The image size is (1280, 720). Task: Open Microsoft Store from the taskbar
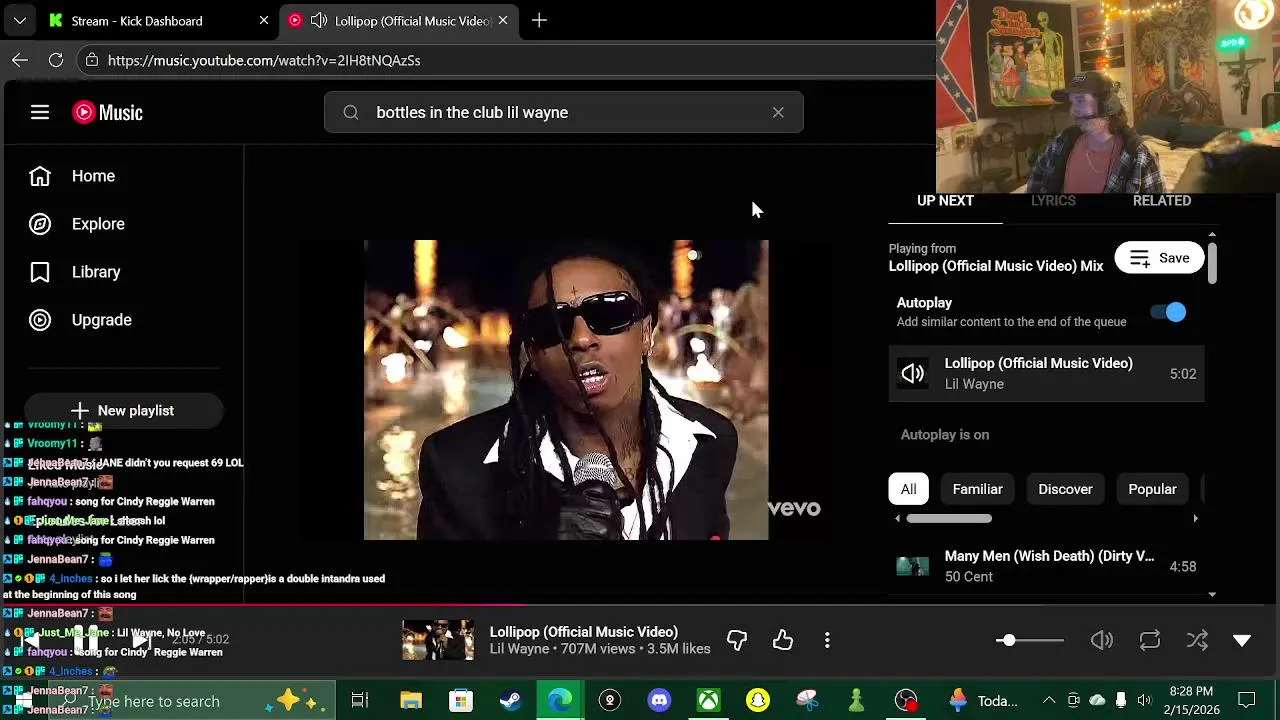pyautogui.click(x=460, y=700)
